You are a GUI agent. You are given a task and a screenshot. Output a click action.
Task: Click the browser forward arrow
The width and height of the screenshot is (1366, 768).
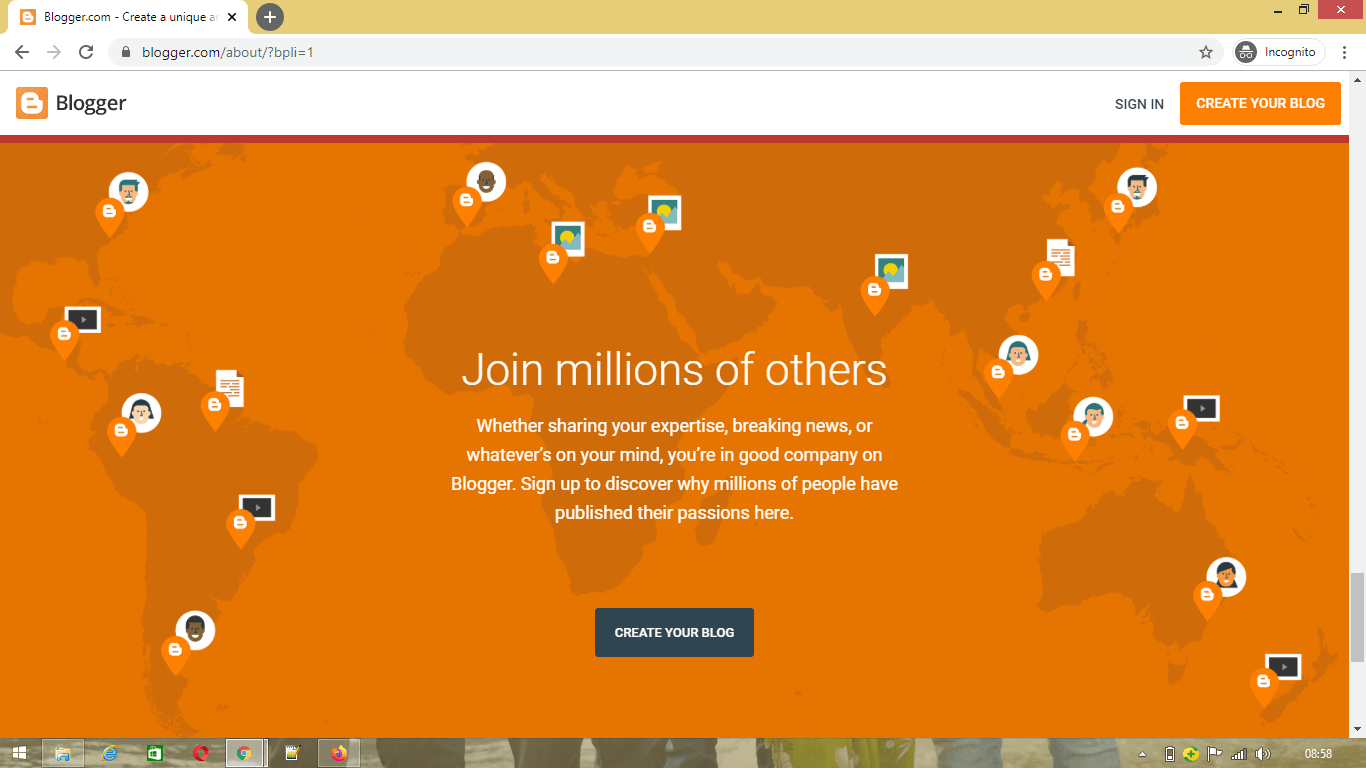[x=54, y=52]
